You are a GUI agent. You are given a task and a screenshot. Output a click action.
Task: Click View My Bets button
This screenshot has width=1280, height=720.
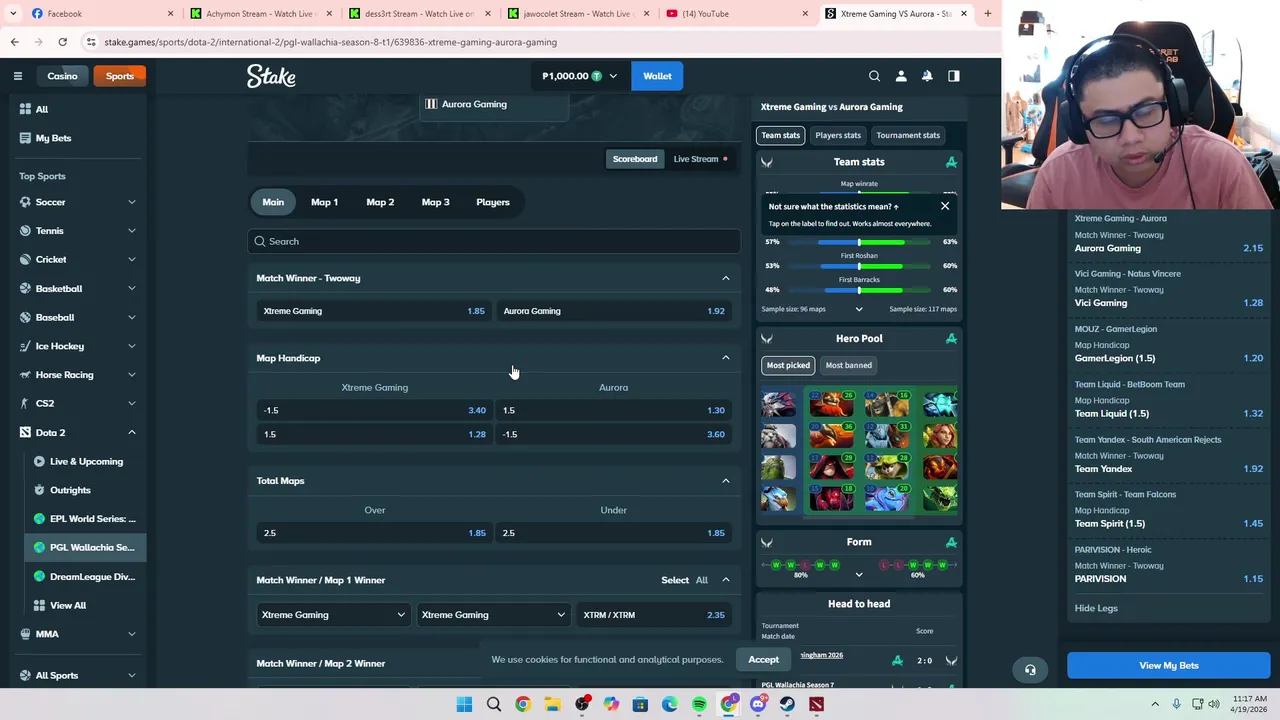pyautogui.click(x=1168, y=666)
